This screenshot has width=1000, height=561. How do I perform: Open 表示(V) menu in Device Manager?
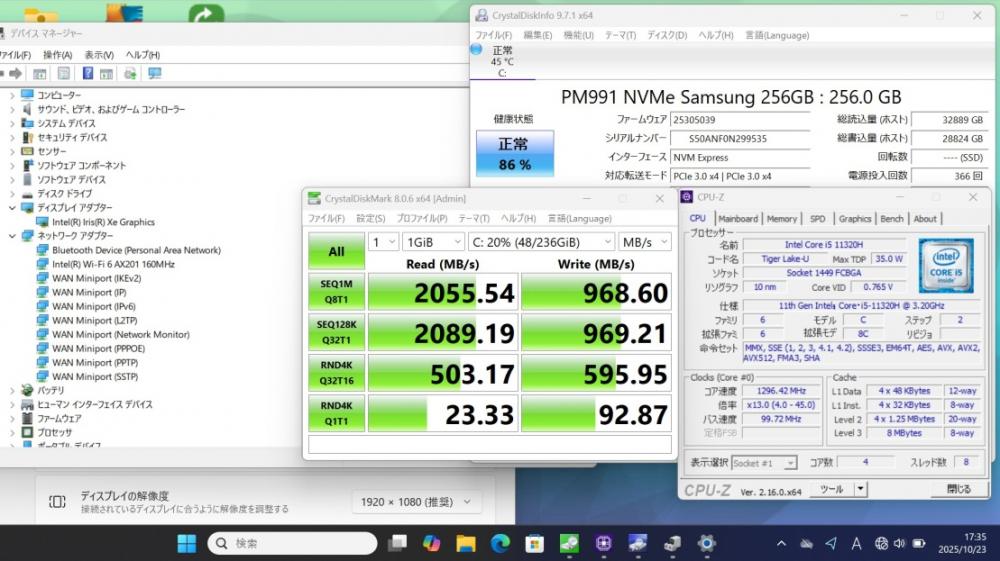(99, 55)
